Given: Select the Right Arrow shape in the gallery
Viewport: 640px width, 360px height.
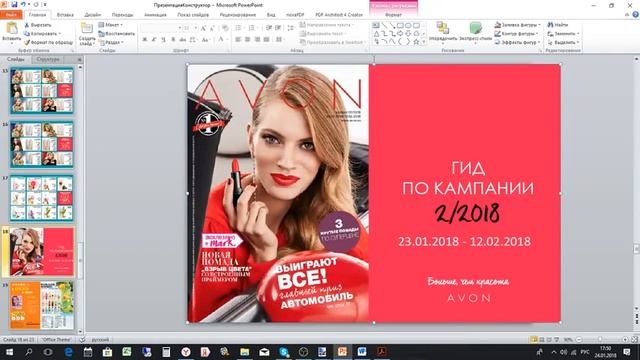Looking at the screenshot, I should 400,33.
